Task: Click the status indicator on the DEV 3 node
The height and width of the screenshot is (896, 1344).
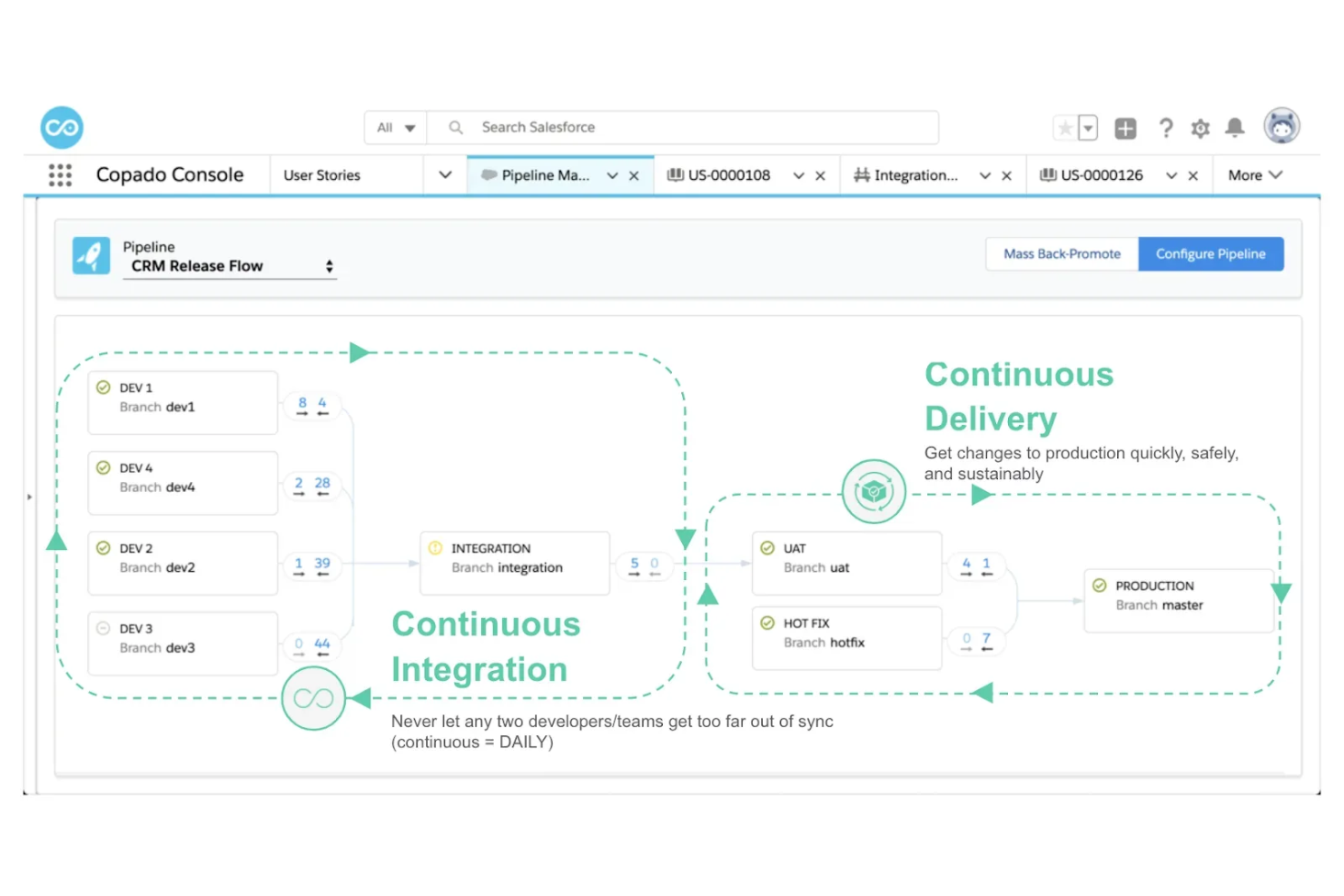Action: 103,628
